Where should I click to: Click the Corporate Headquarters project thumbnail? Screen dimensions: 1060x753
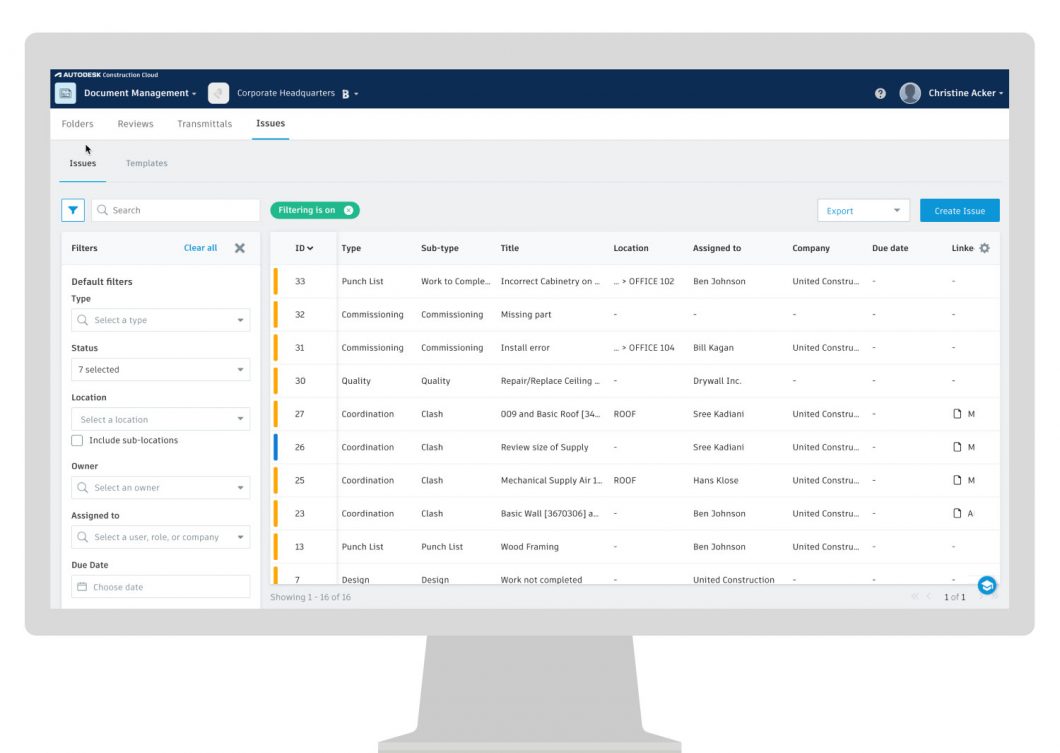pyautogui.click(x=218, y=93)
